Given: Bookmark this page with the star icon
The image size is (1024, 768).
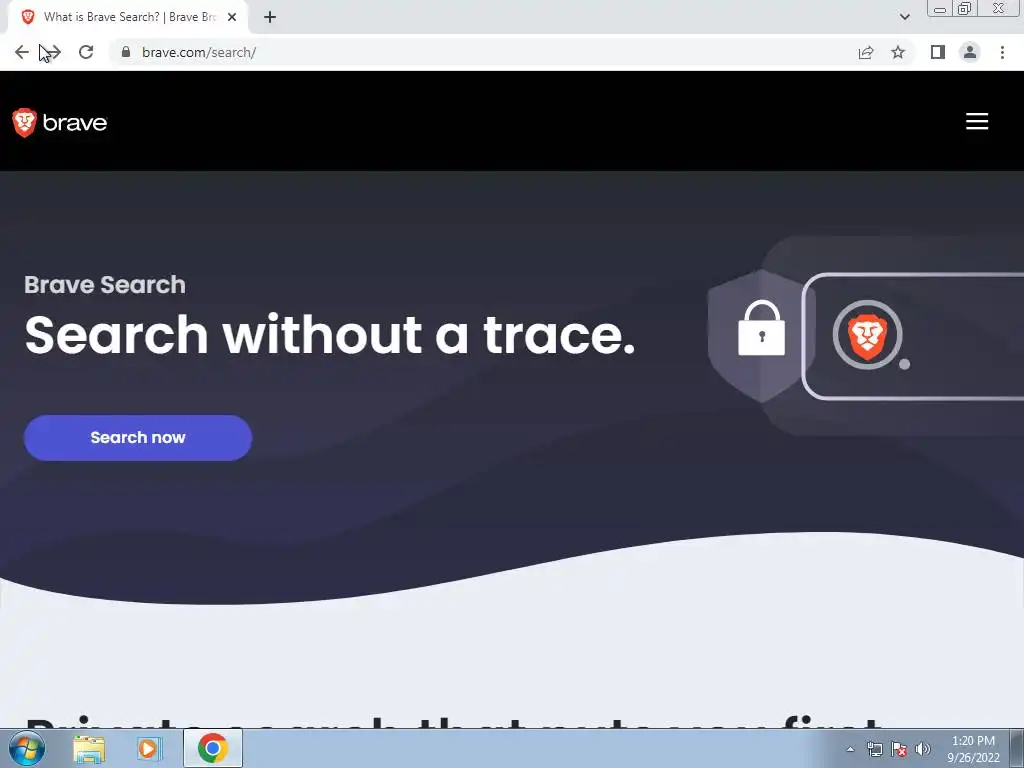Looking at the screenshot, I should tap(898, 52).
